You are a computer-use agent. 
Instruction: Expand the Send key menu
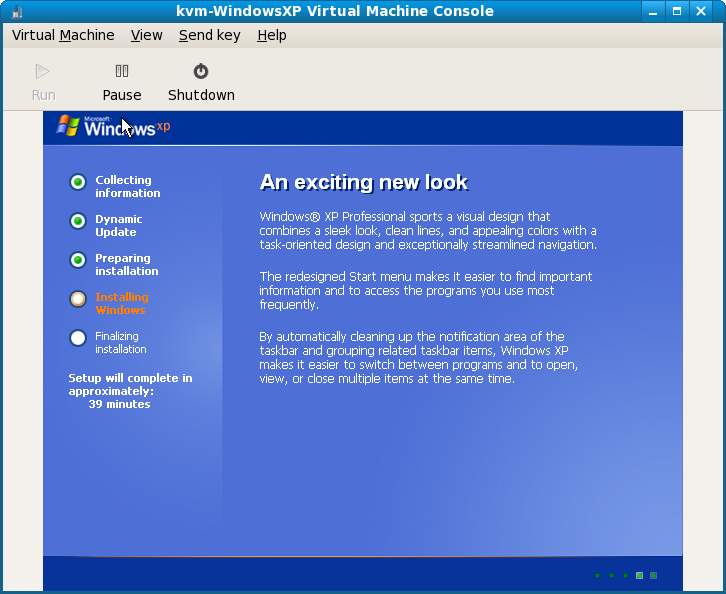click(x=209, y=35)
